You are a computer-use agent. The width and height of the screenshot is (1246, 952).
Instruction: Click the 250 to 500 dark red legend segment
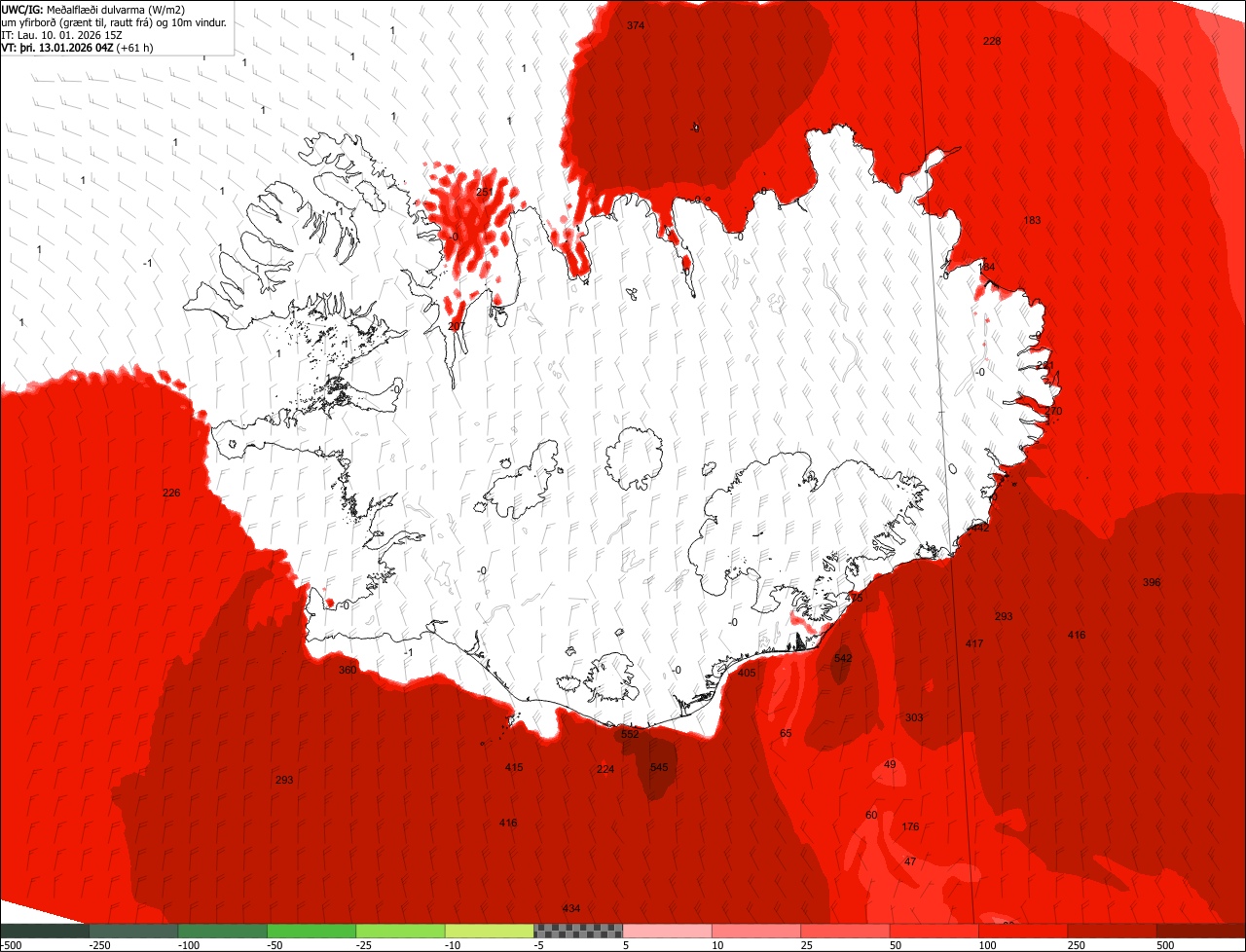coord(1112,932)
